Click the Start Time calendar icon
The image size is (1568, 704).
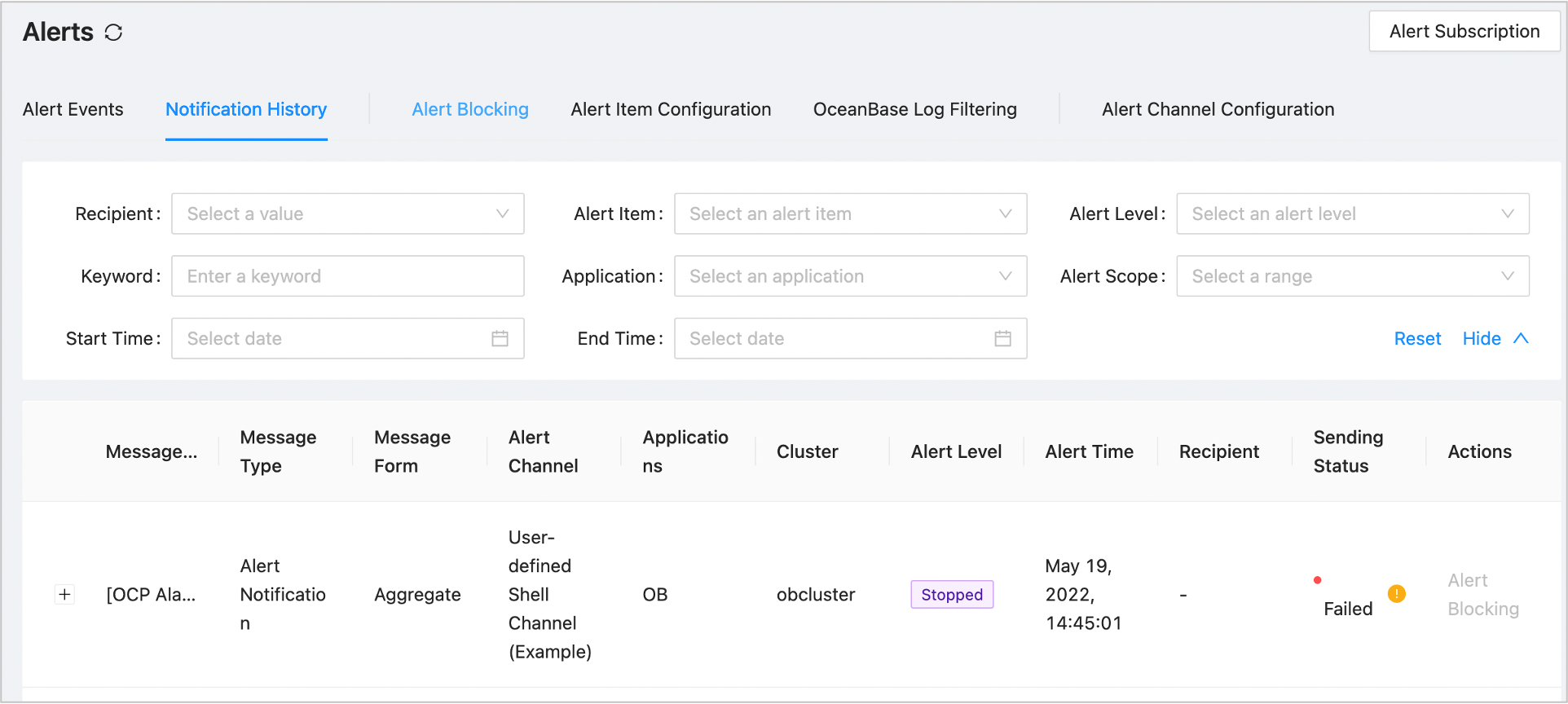[500, 339]
